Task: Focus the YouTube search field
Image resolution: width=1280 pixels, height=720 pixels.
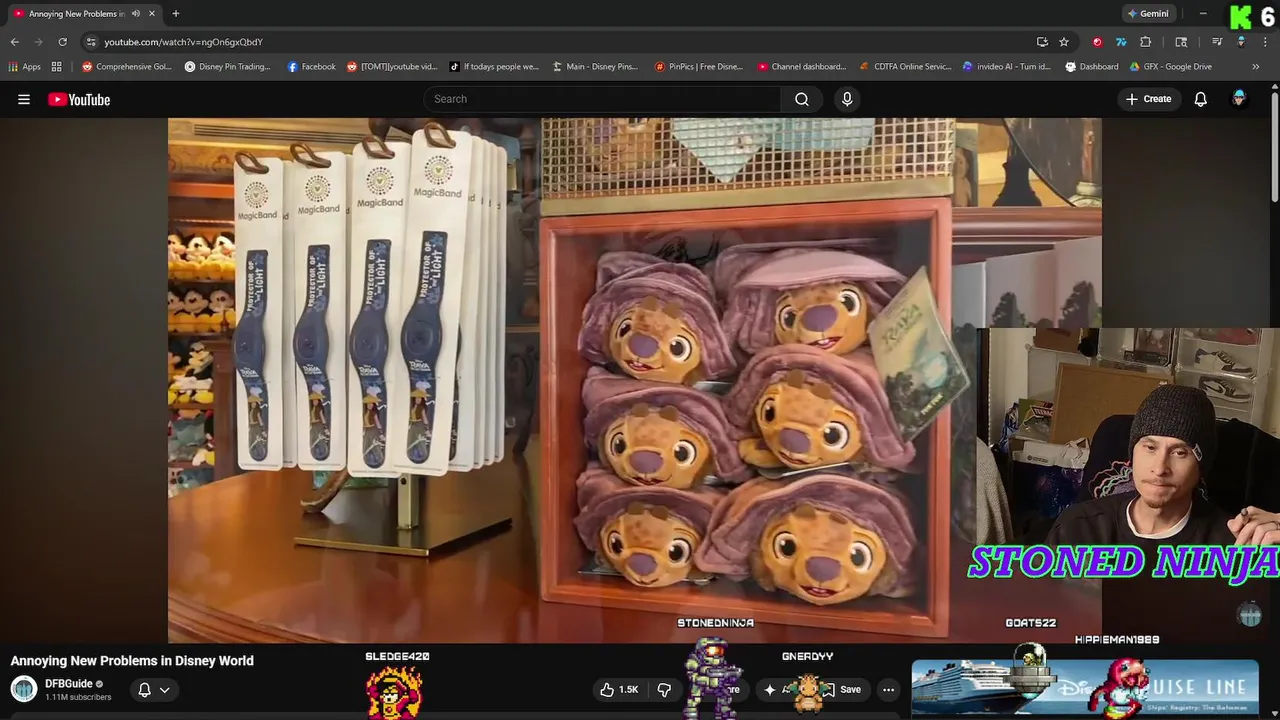Action: tap(603, 99)
